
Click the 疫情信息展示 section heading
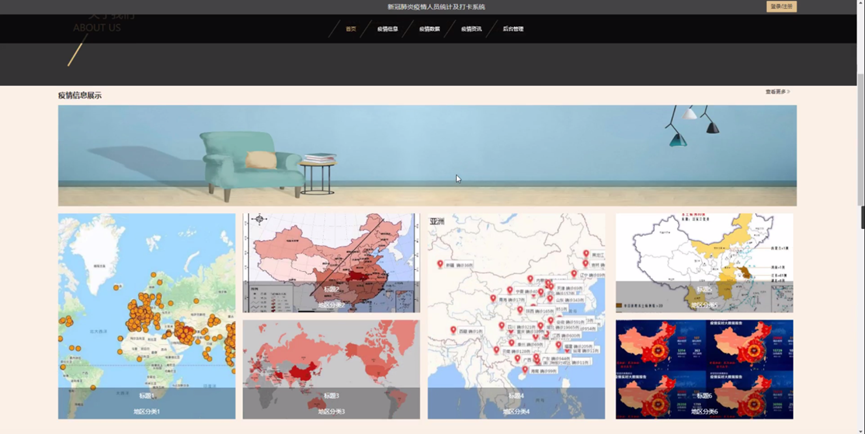[x=80, y=95]
